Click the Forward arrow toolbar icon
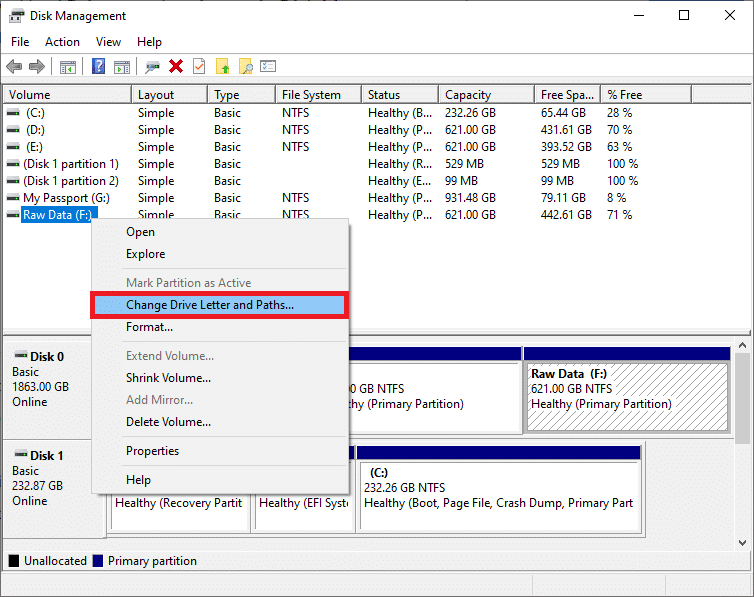754x597 pixels. [x=37, y=67]
